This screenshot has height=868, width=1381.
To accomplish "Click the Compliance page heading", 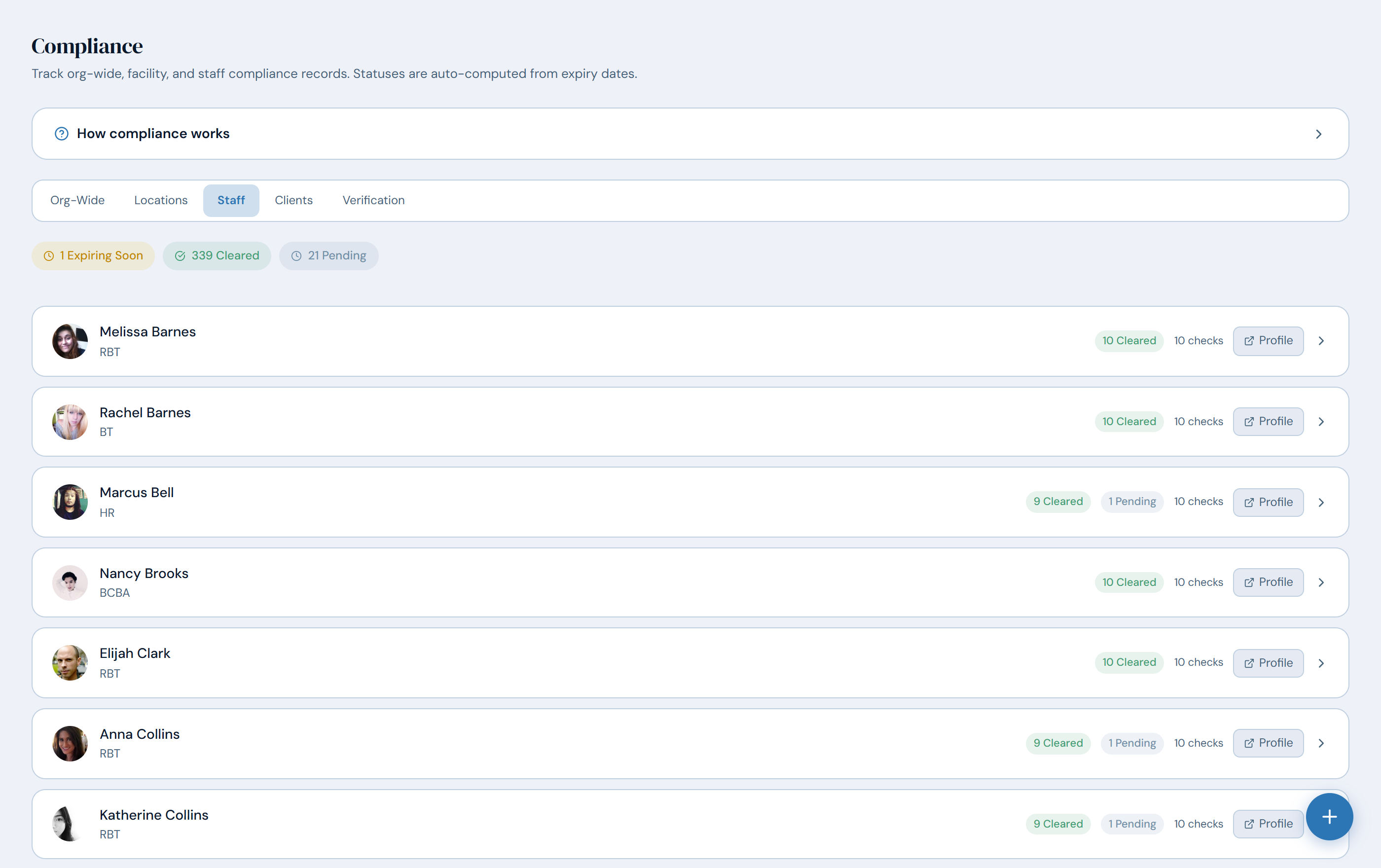I will (x=87, y=46).
